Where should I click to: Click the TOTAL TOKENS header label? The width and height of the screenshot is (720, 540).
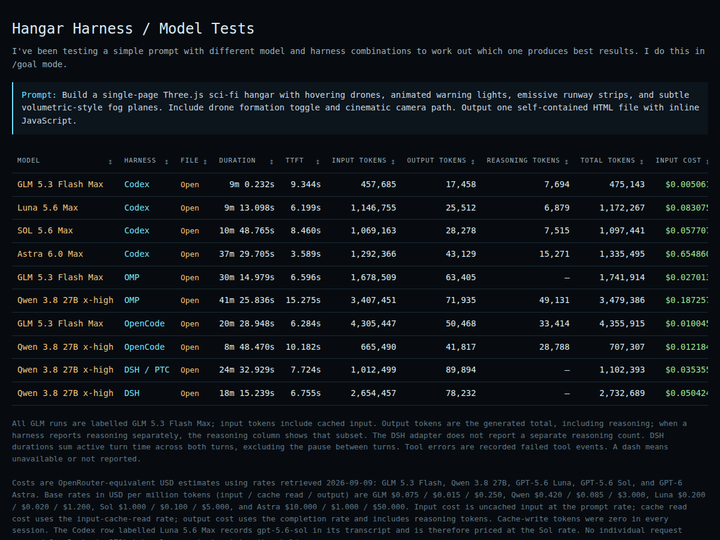[x=608, y=160]
